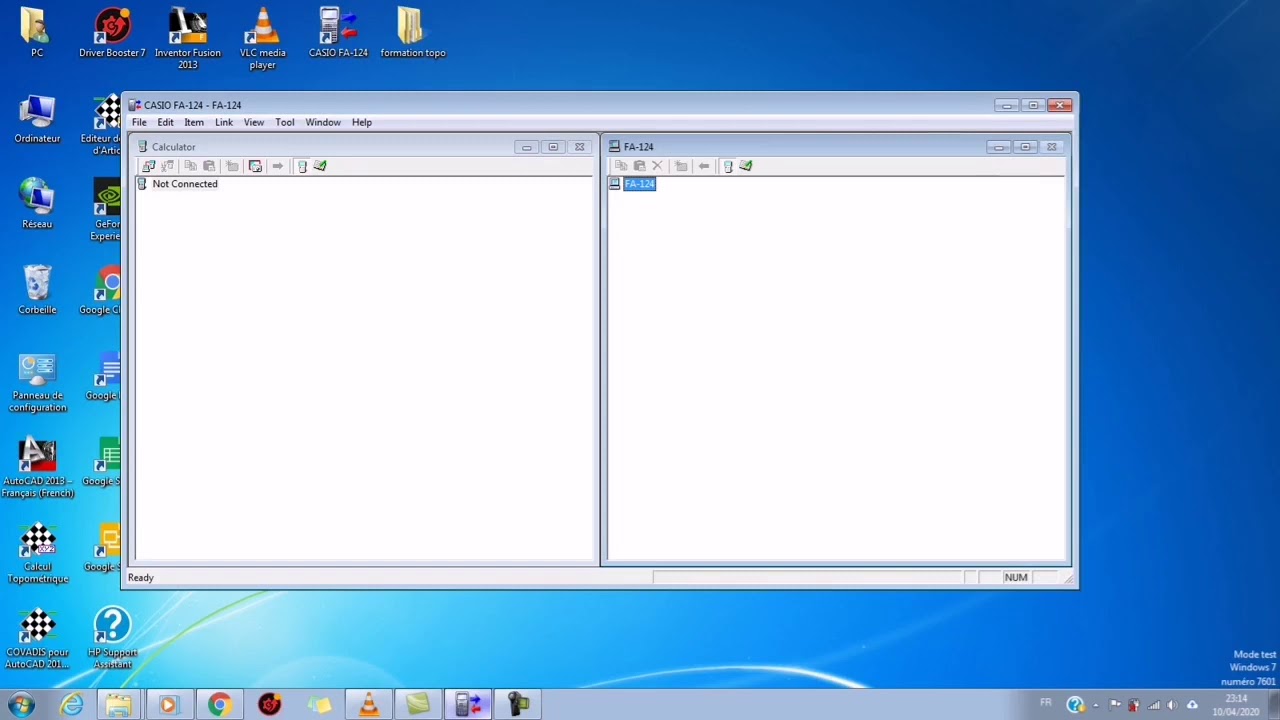Maximize the FA-124 sub-window
This screenshot has height=720, width=1280.
(x=1025, y=147)
